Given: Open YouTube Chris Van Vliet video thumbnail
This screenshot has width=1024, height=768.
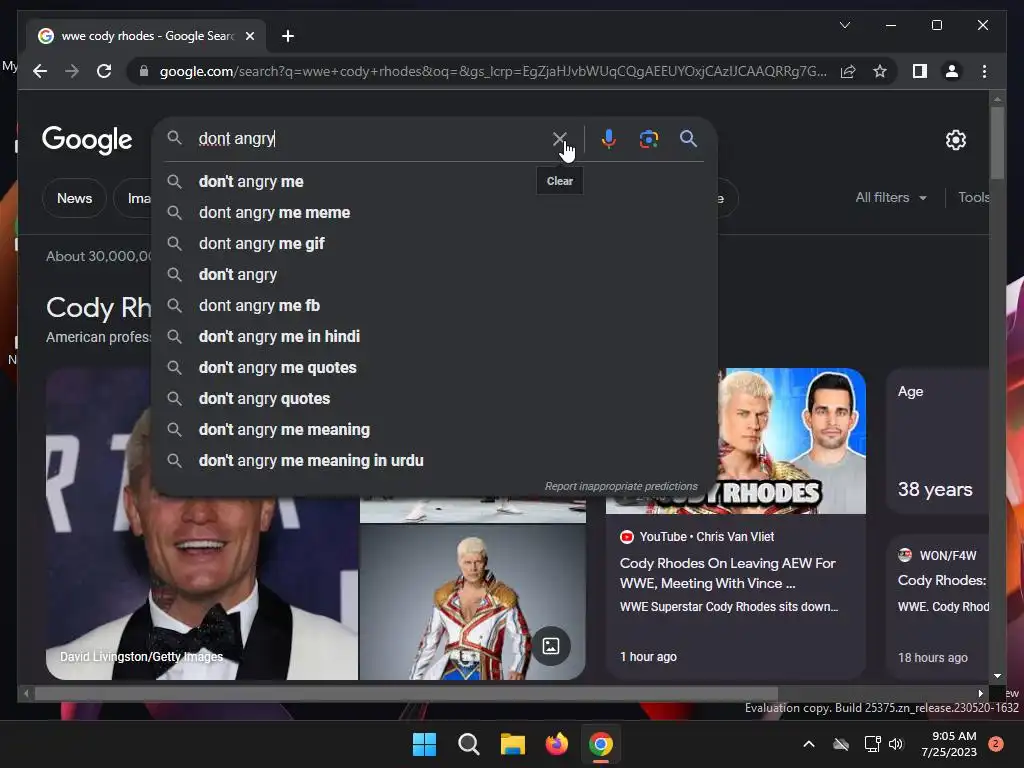Looking at the screenshot, I should tap(792, 441).
